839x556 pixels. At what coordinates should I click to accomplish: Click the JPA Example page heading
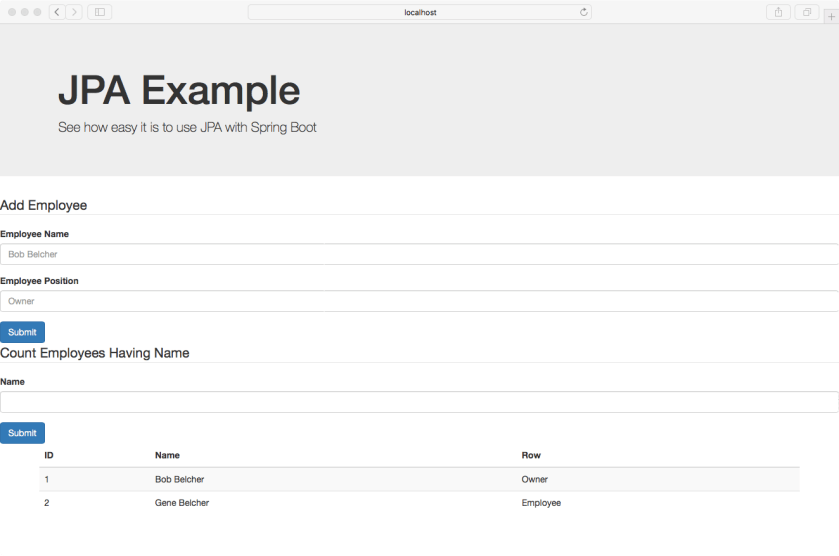[179, 91]
